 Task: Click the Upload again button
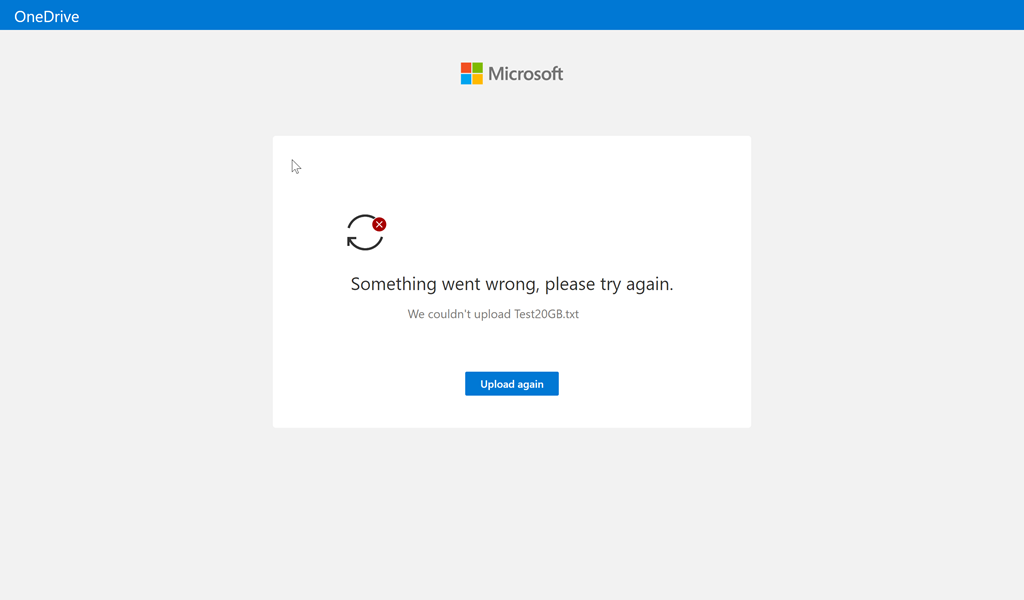pyautogui.click(x=511, y=384)
